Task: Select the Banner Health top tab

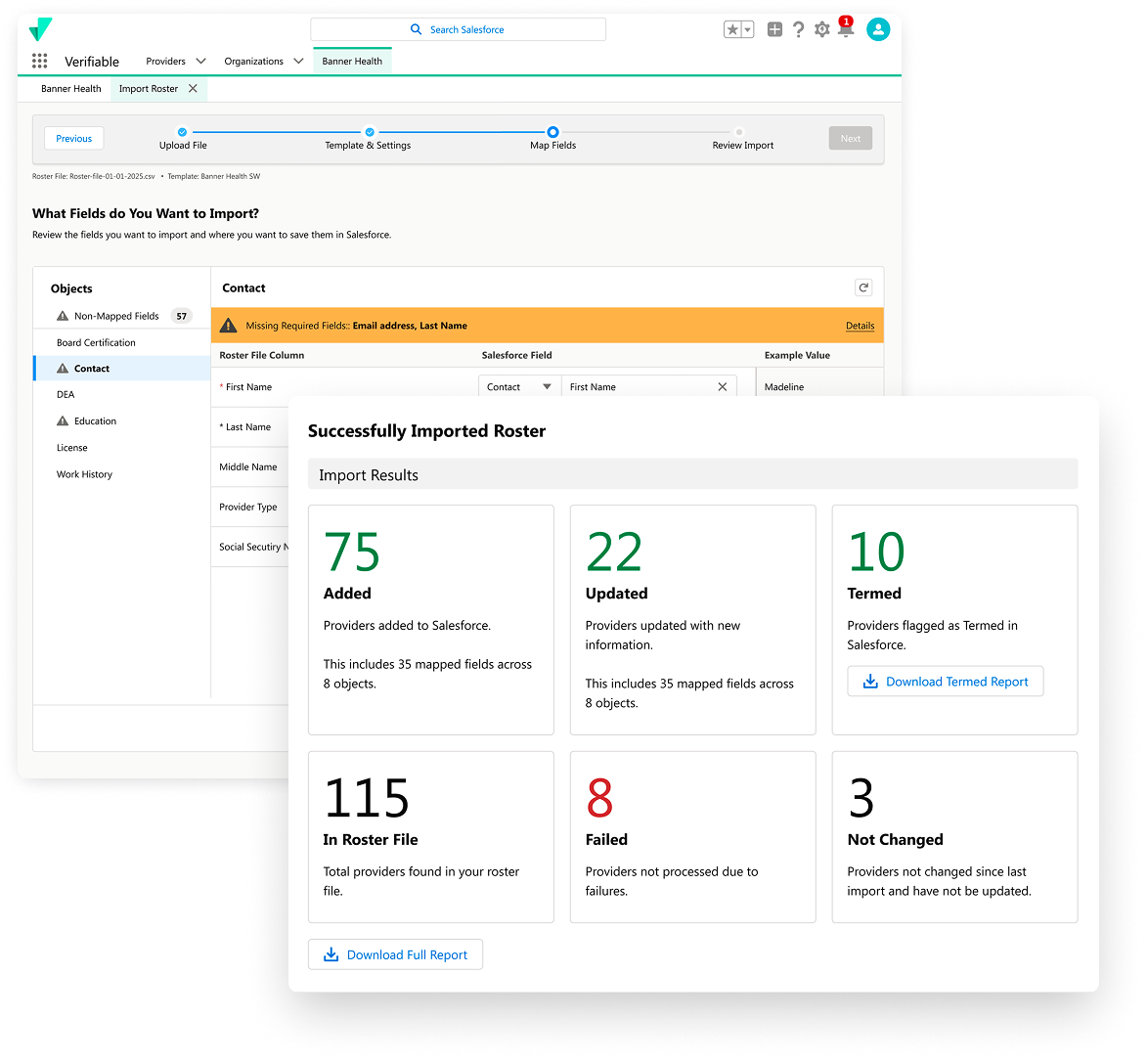Action: point(352,61)
